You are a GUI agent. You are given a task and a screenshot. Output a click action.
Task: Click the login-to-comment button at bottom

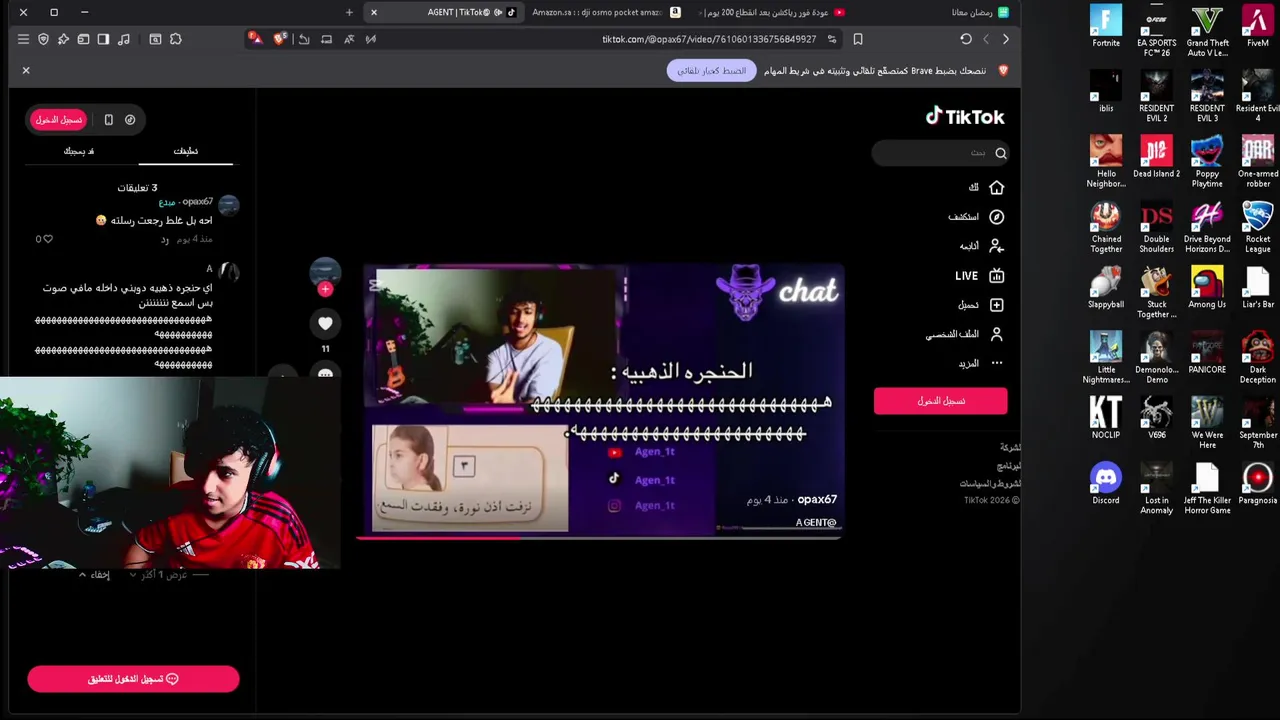pos(133,679)
